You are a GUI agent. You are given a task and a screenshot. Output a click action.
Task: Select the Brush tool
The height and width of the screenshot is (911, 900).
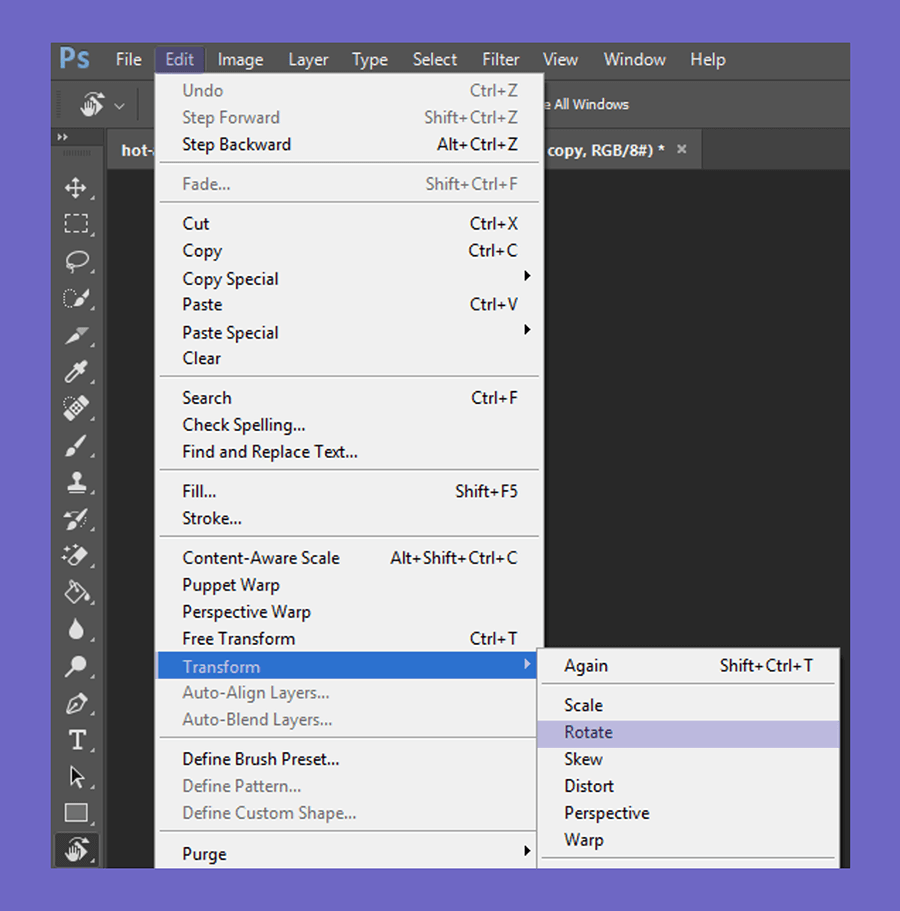(x=76, y=446)
